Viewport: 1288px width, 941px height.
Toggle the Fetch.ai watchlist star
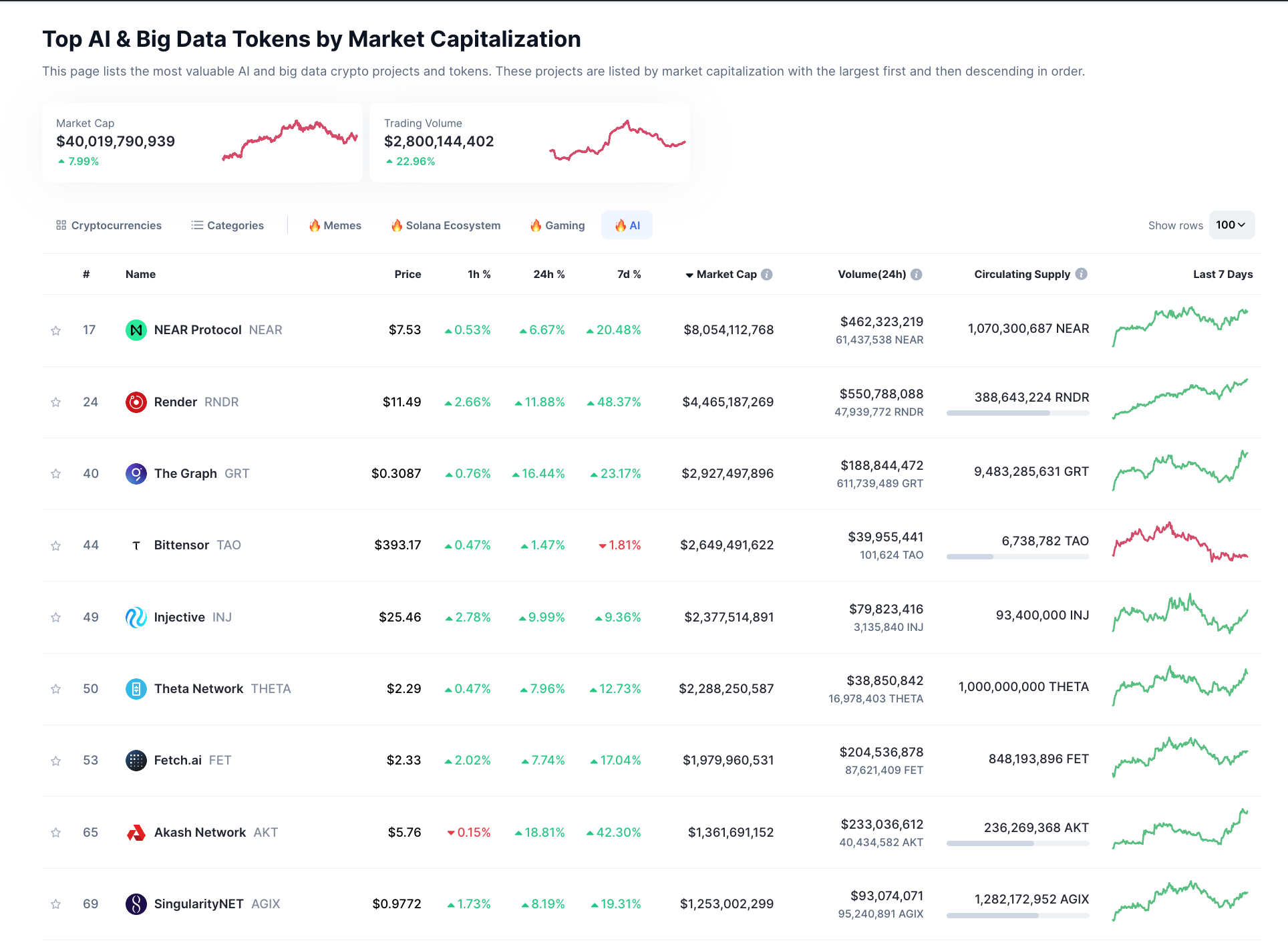(56, 761)
